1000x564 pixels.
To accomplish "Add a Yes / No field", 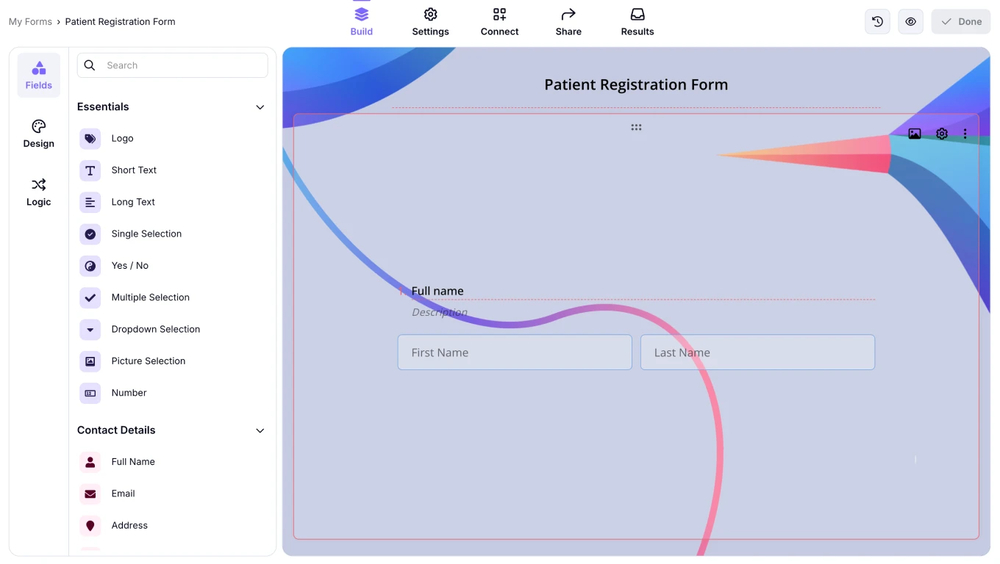I will coord(129,266).
